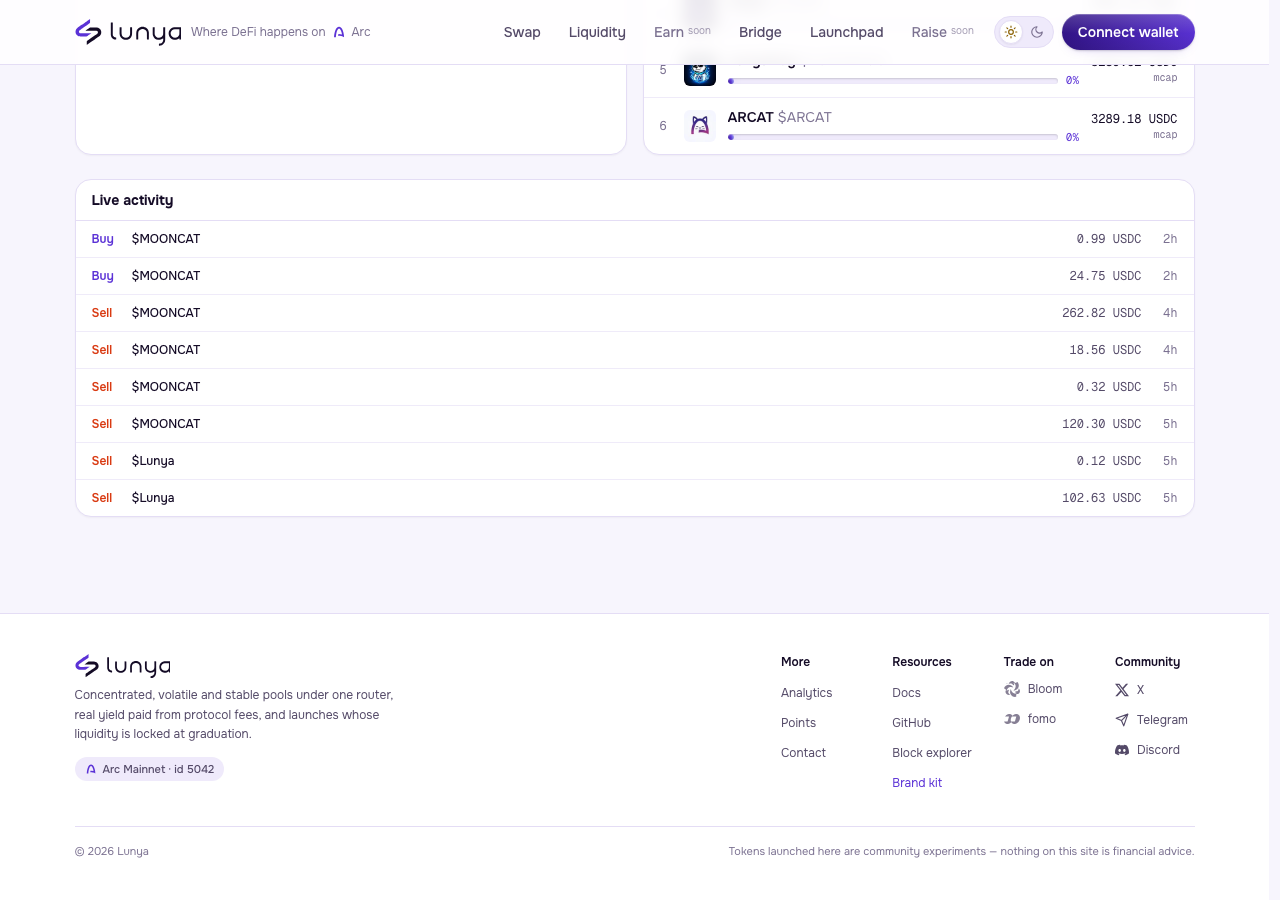The width and height of the screenshot is (1280, 900).
Task: Open the rank 5 token avatar
Action: 700,72
